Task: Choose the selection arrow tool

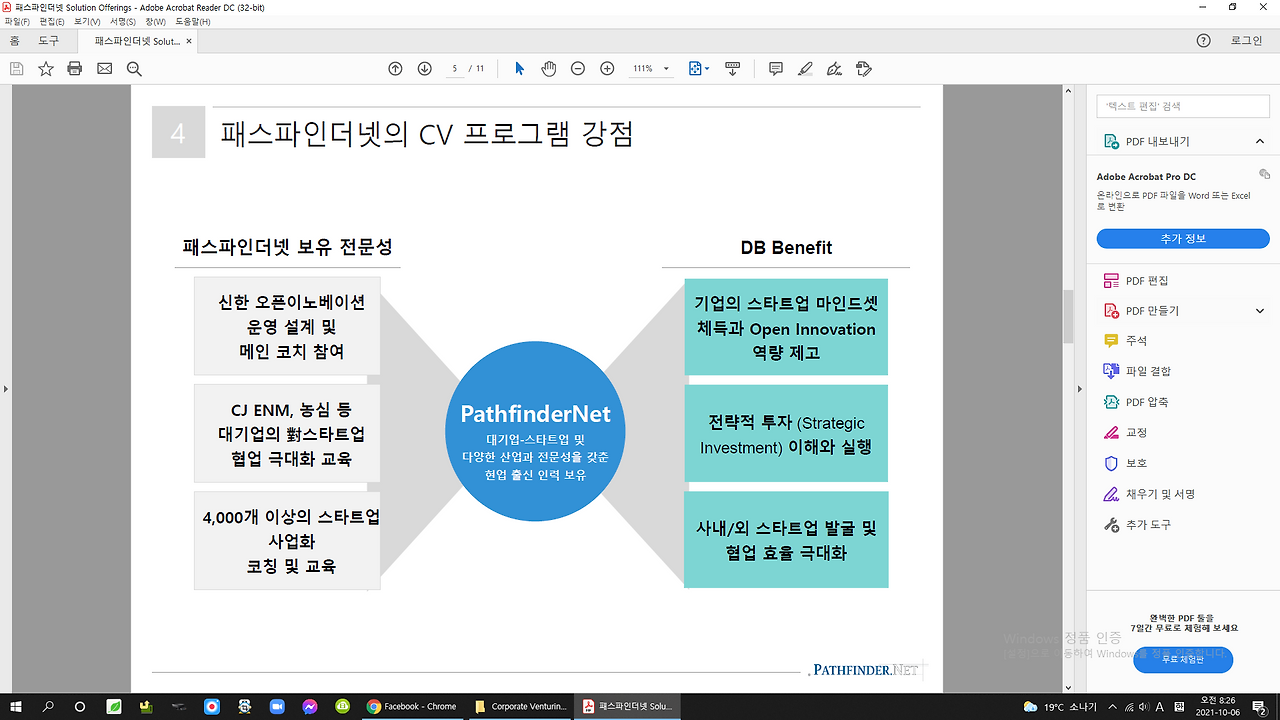Action: point(519,69)
